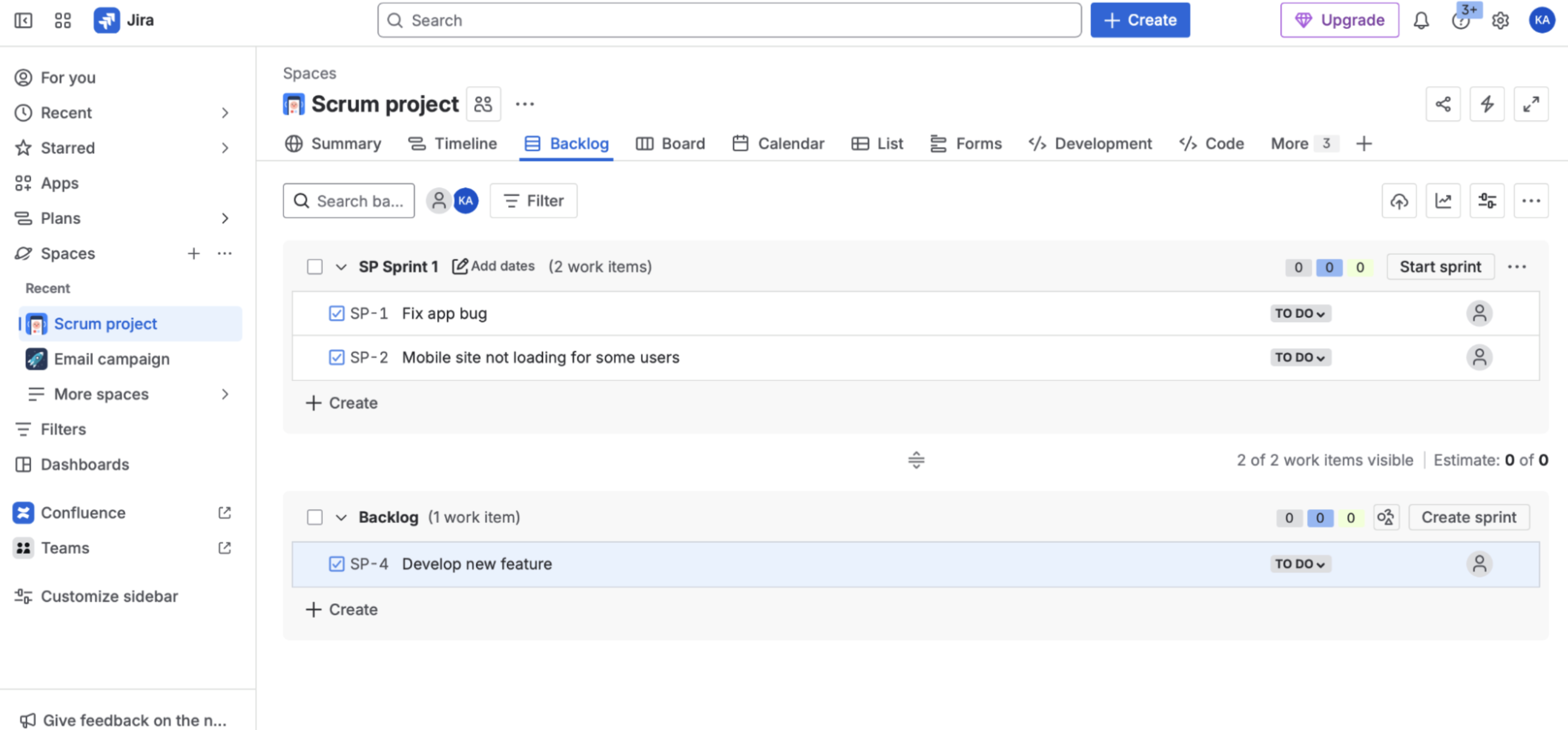Filter by the unassigned avatar icon

pos(438,201)
